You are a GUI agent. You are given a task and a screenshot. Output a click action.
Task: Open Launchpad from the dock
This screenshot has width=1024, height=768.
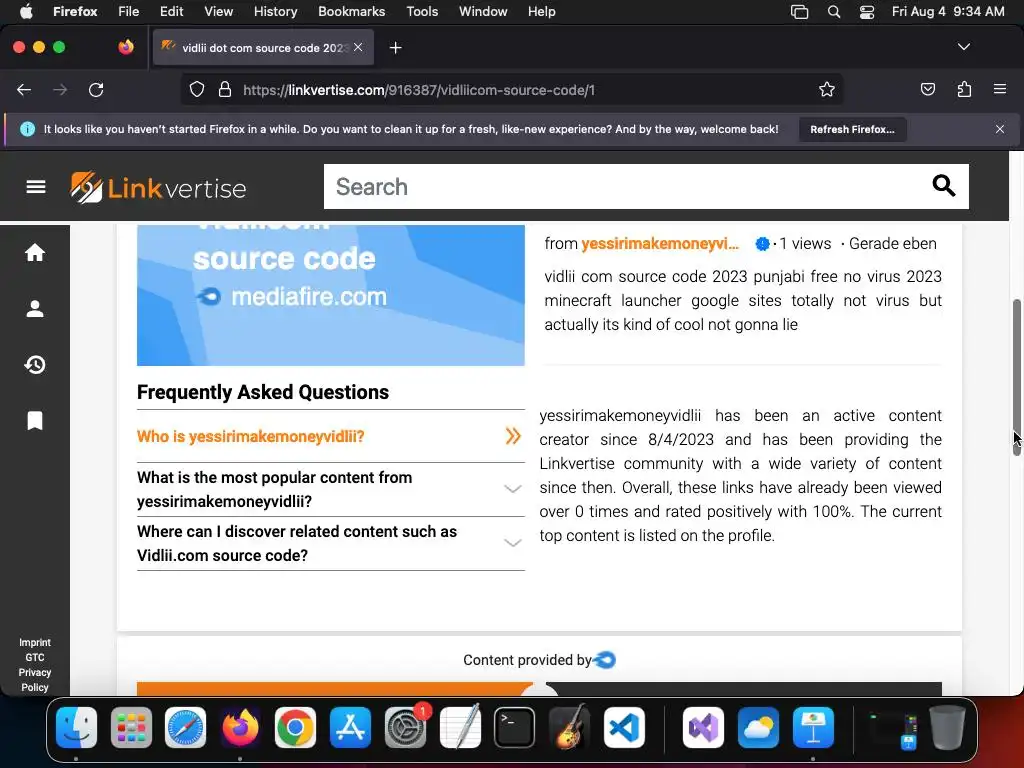(131, 728)
